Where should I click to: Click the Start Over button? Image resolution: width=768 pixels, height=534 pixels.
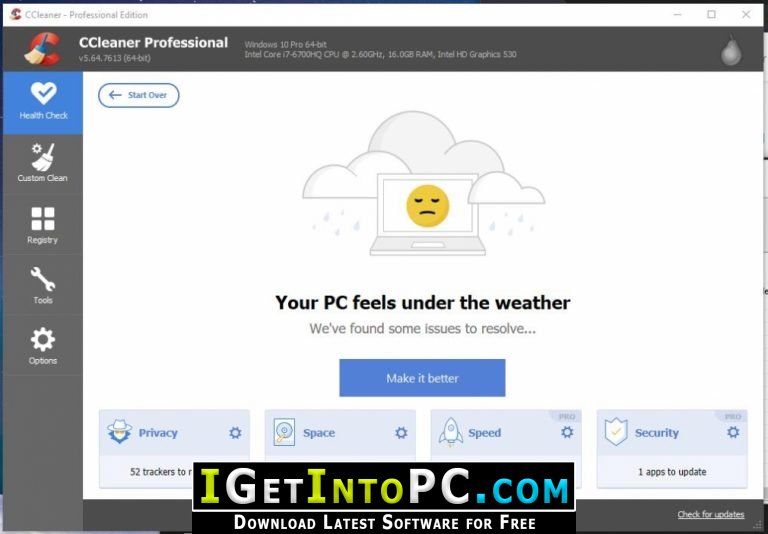point(139,95)
